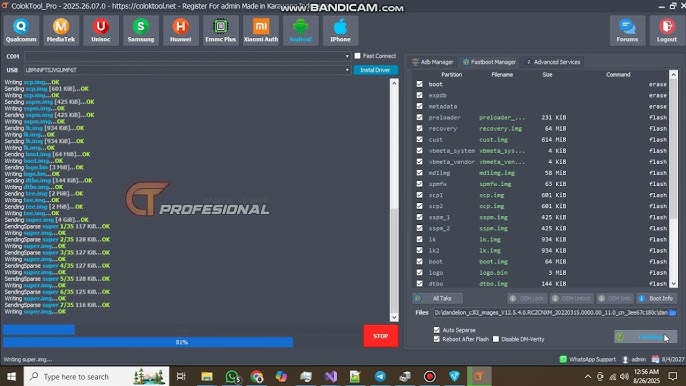Image resolution: width=686 pixels, height=386 pixels.
Task: Uncheck the md1img partition checkbox
Action: point(420,173)
